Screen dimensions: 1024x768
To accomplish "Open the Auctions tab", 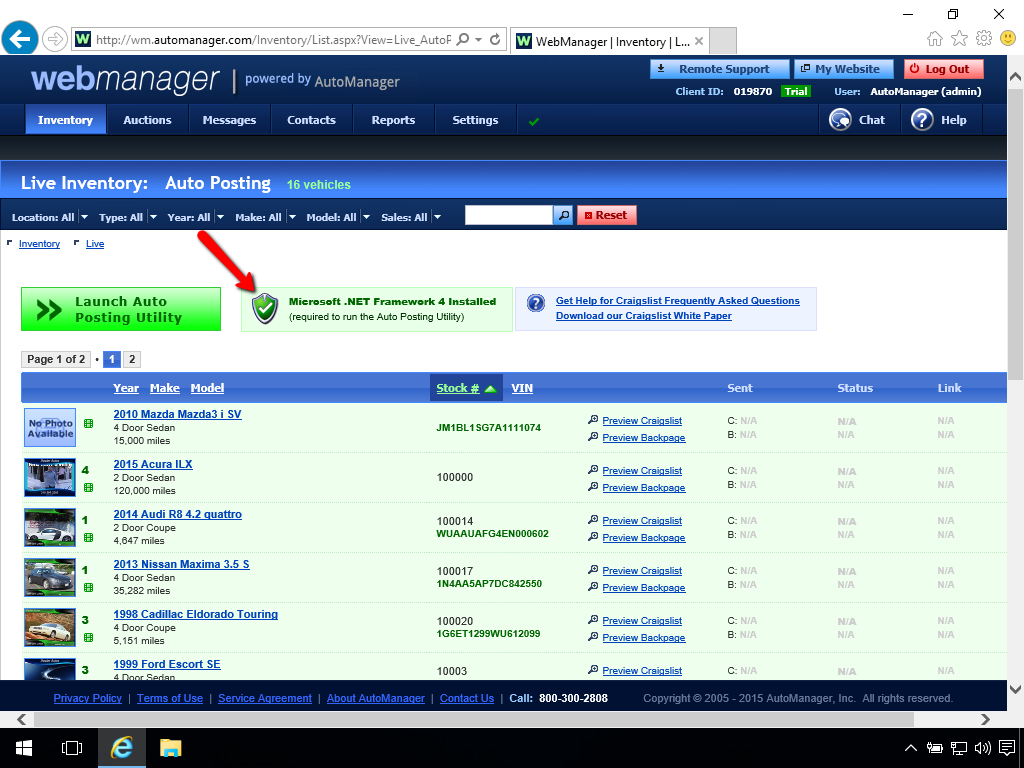I will [x=148, y=120].
